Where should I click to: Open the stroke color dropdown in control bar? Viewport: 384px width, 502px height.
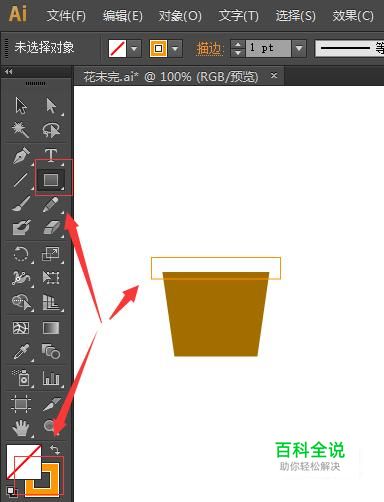coord(175,49)
